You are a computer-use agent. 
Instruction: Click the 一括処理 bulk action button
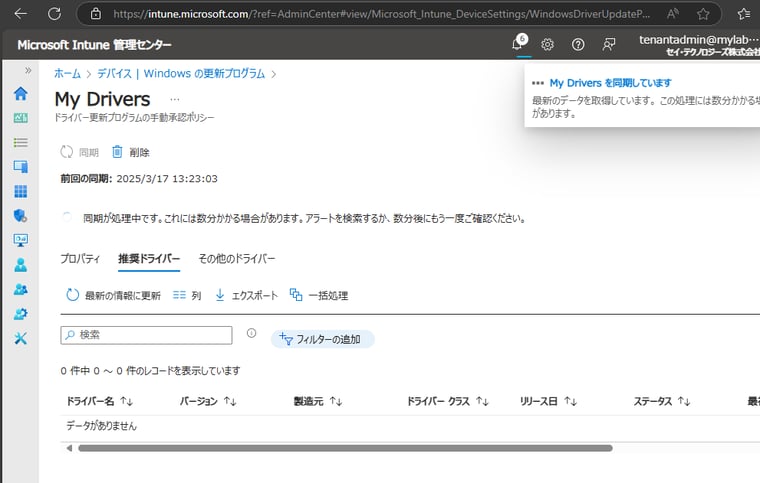[x=318, y=295]
